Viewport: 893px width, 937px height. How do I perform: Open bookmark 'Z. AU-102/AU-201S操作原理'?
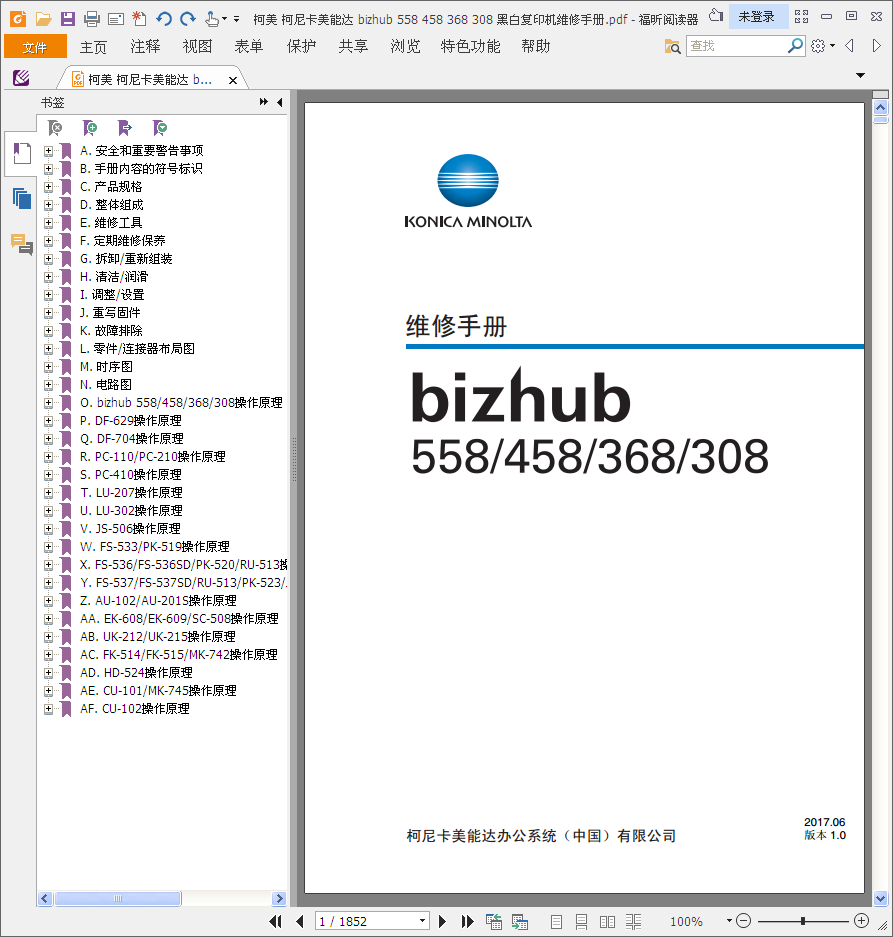coord(158,601)
